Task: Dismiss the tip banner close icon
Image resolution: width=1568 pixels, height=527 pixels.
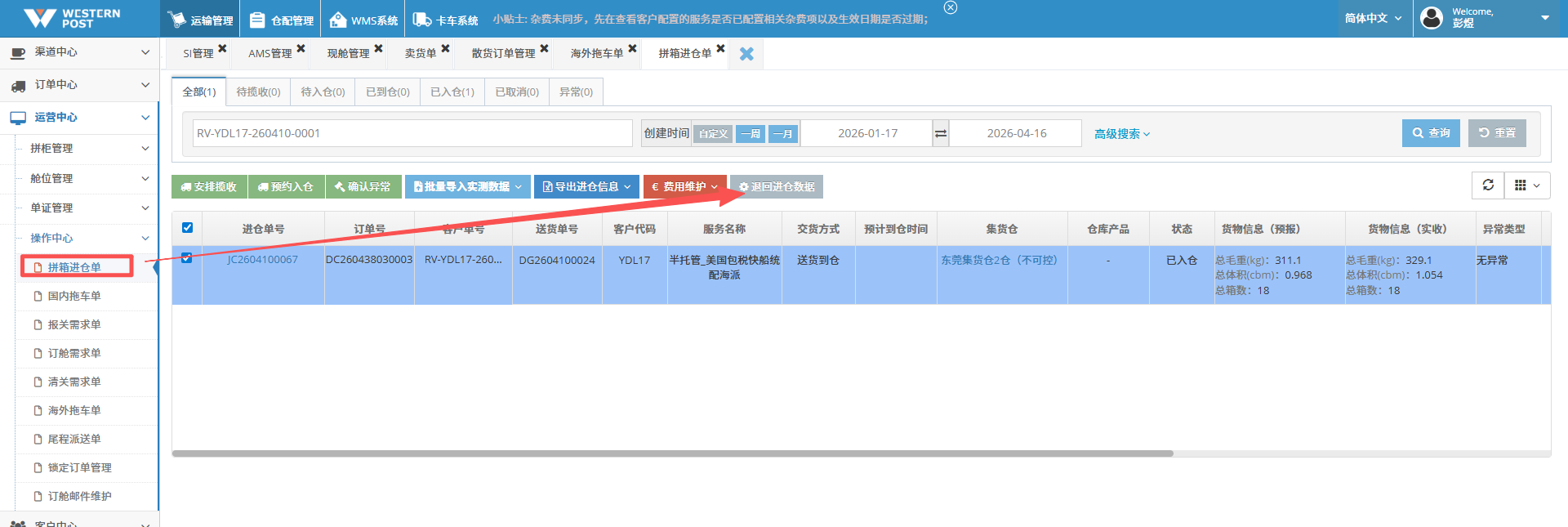Action: pos(951,7)
